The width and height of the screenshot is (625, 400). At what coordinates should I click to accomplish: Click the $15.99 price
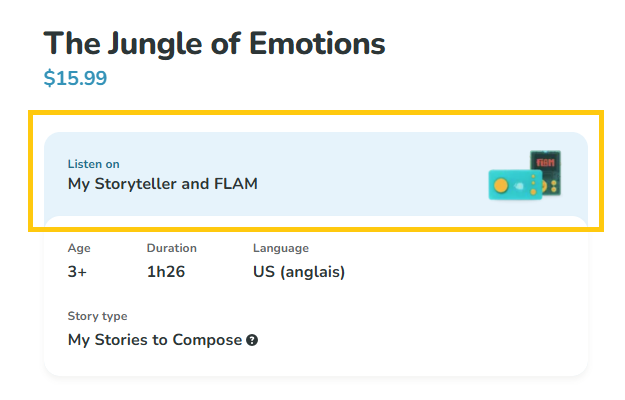75,78
